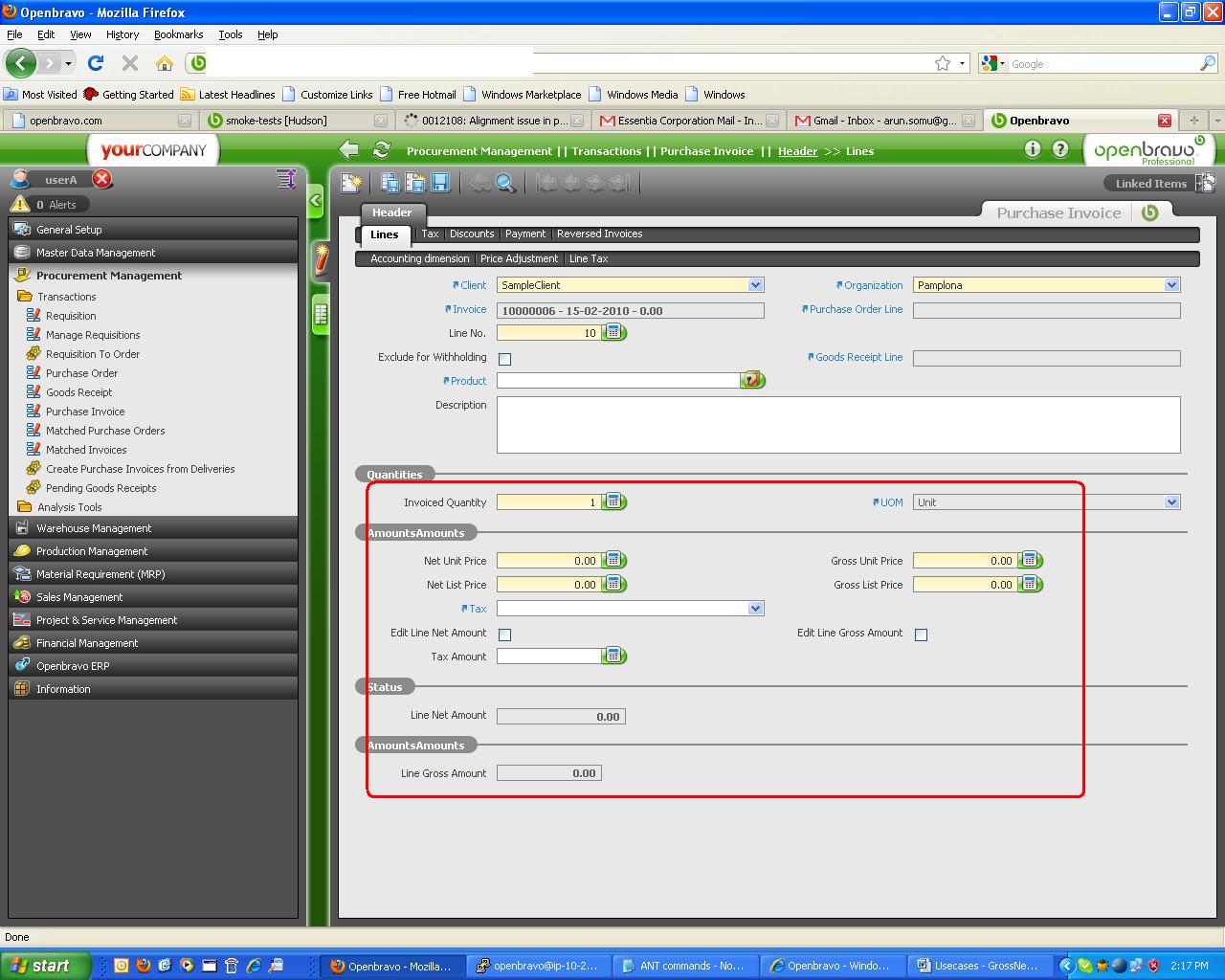Click the Linked Items icon

1205,183
